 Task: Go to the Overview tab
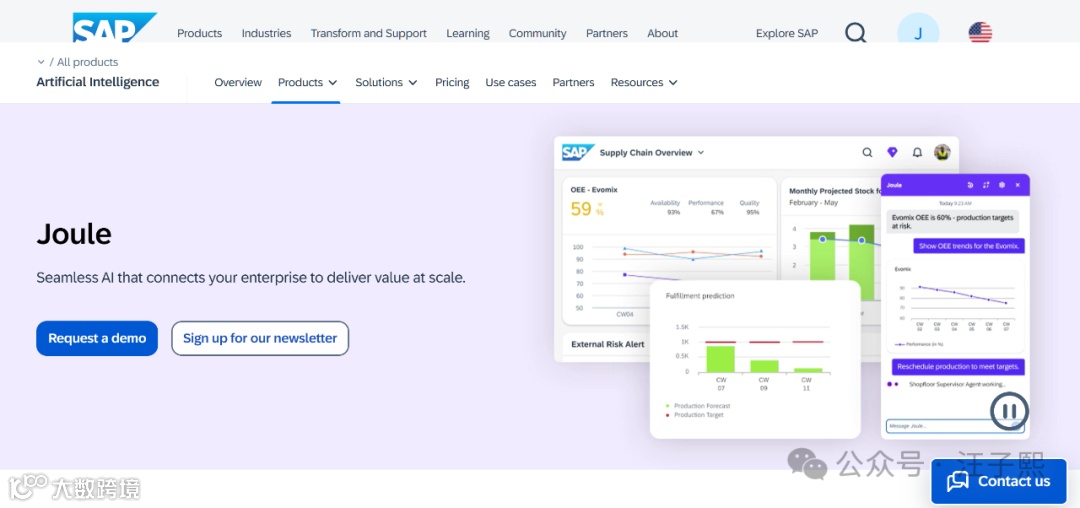[x=238, y=83]
